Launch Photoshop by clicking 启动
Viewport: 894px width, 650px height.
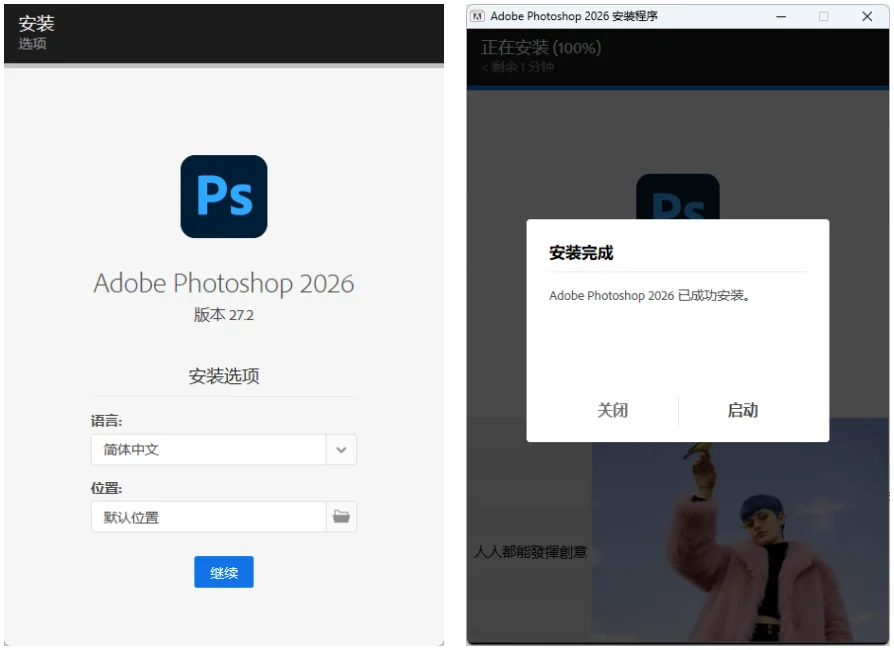(743, 410)
